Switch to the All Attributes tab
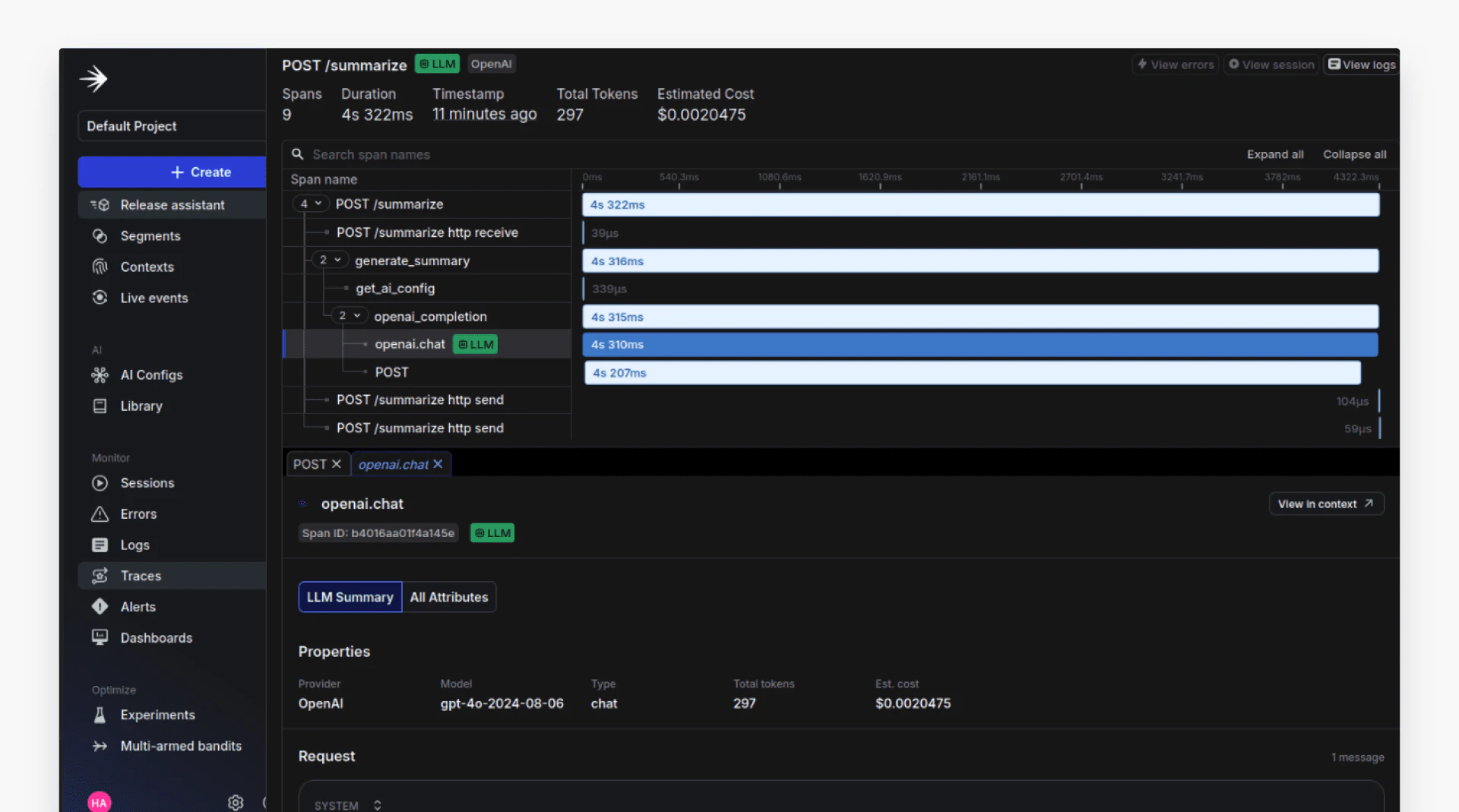The width and height of the screenshot is (1459, 812). pos(449,597)
